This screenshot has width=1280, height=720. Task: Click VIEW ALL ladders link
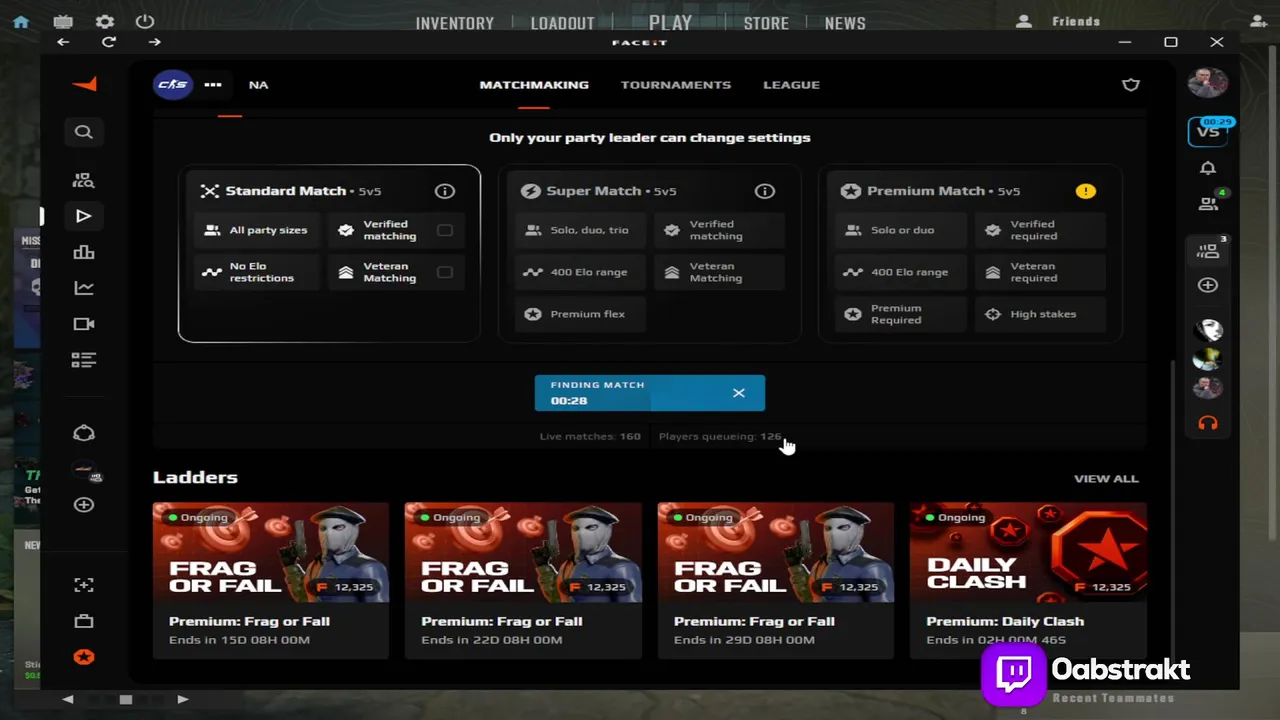pyautogui.click(x=1106, y=478)
